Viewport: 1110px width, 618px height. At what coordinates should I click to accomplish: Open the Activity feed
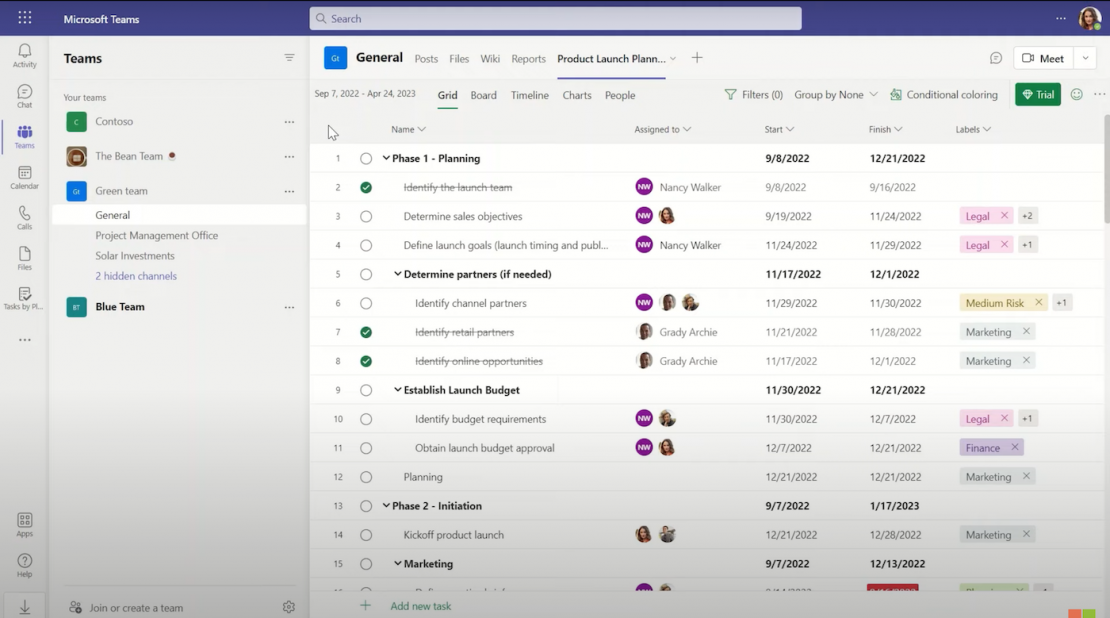pyautogui.click(x=24, y=52)
